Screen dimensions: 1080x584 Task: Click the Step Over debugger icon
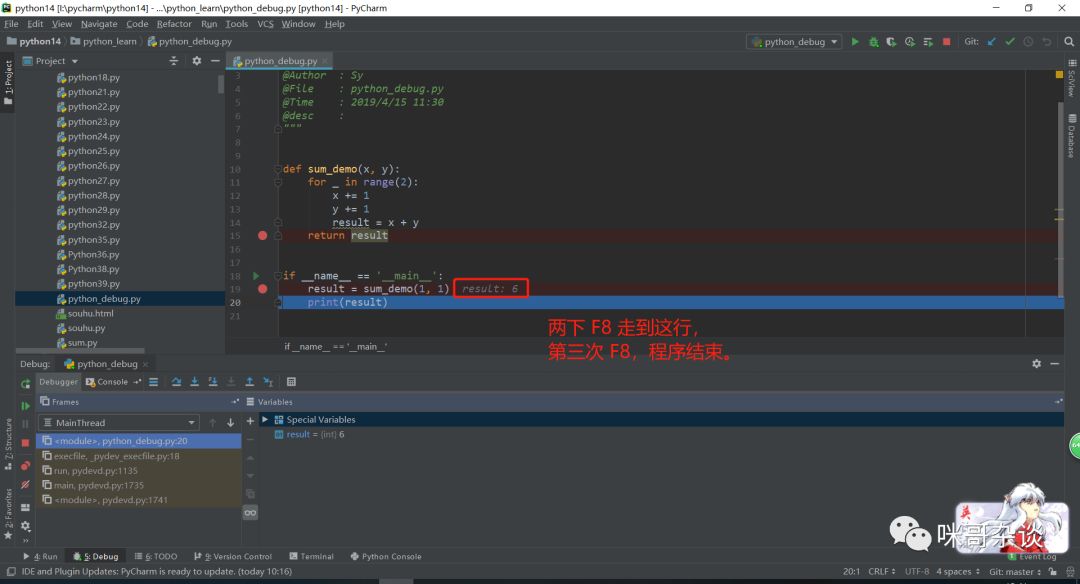[176, 382]
